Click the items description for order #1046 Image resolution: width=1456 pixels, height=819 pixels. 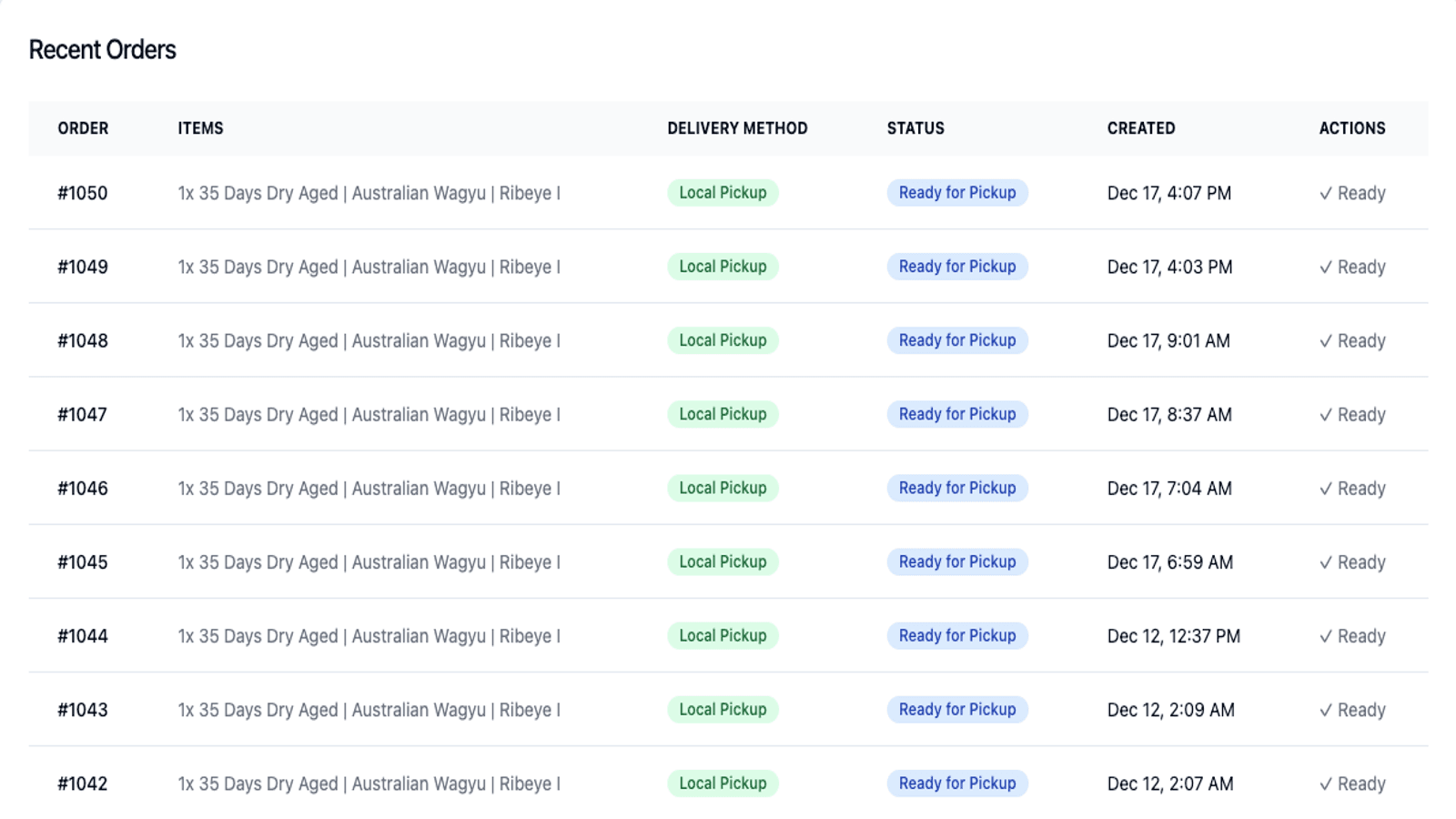[369, 488]
